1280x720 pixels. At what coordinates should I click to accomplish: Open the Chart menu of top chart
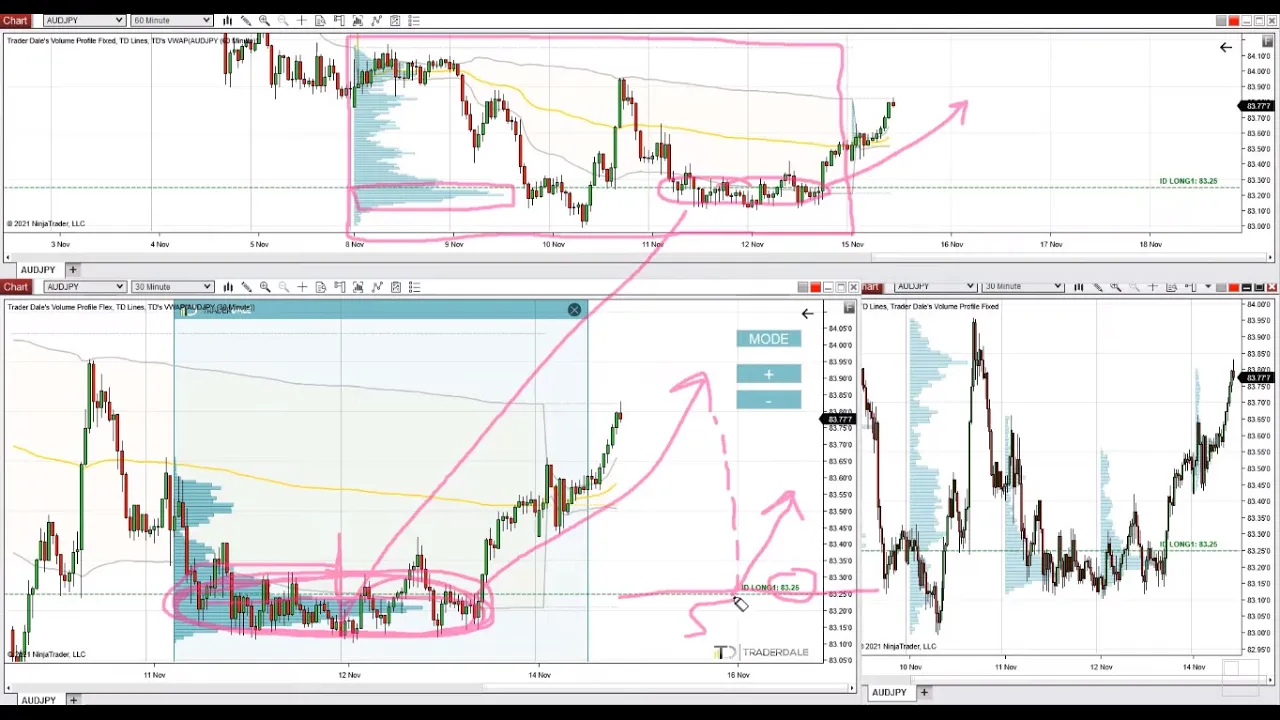(15, 20)
